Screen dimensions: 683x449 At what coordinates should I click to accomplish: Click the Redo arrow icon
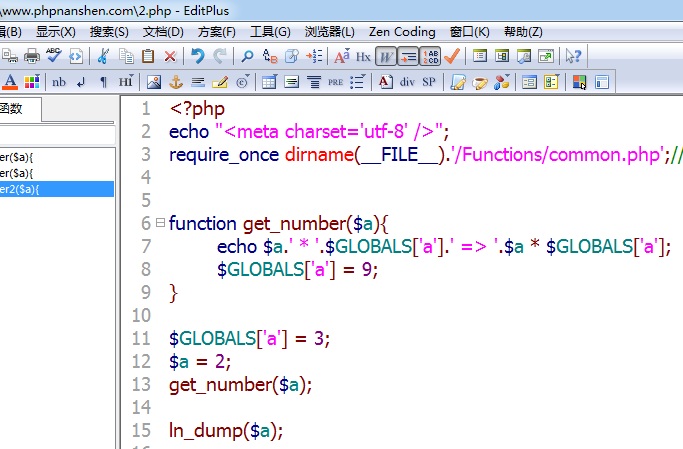click(x=220, y=56)
